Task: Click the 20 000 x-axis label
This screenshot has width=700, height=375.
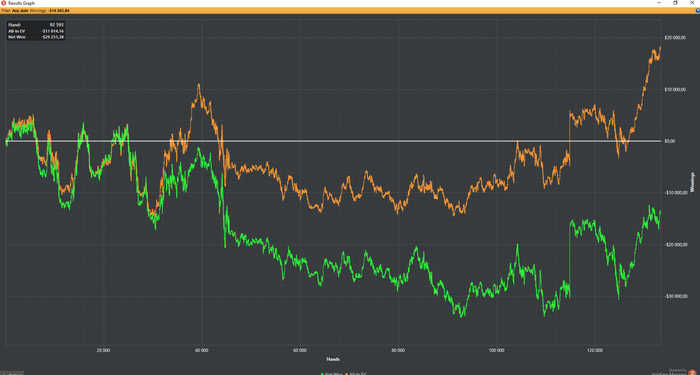Action: 103,350
